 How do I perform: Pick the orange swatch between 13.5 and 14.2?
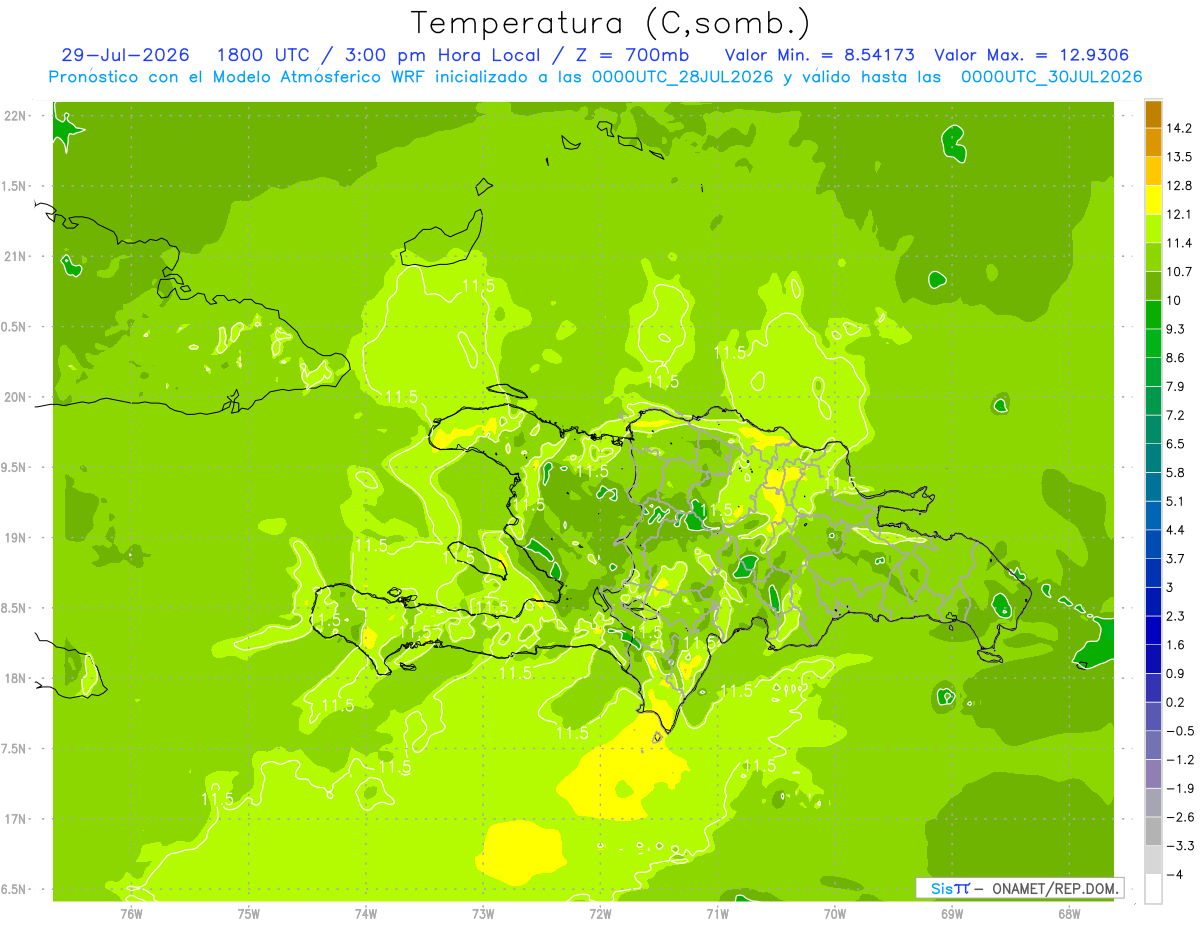1153,142
